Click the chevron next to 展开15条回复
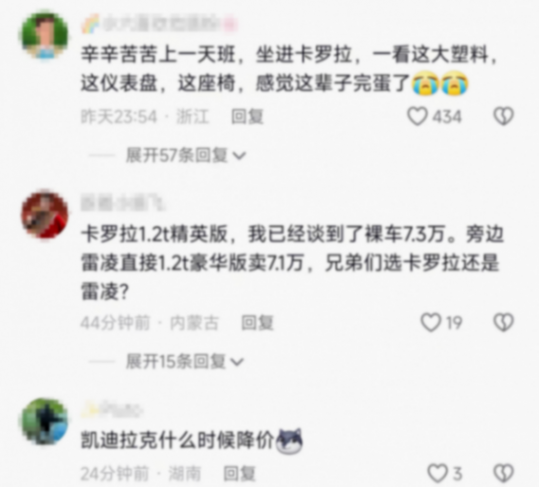This screenshot has height=487, width=539. [x=237, y=362]
